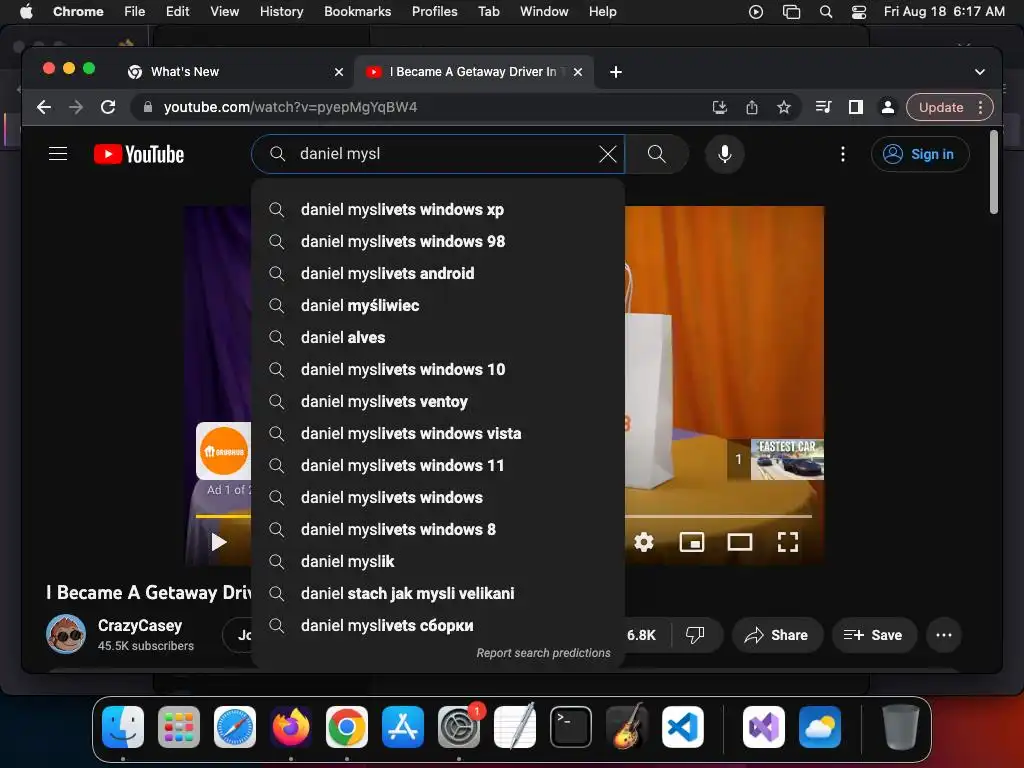This screenshot has width=1024, height=768.
Task: Open Visual Studio Code from Dock
Action: (682, 727)
